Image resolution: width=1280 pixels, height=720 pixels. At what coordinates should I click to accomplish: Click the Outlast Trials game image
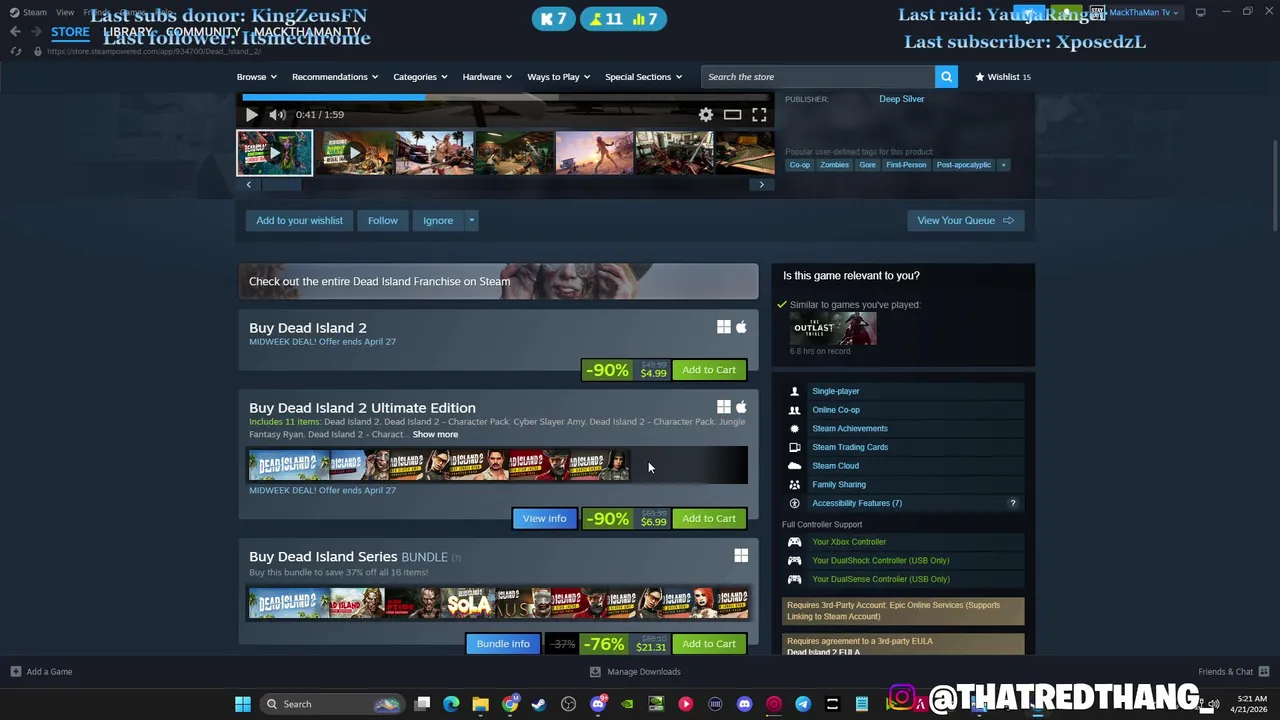[x=833, y=329]
